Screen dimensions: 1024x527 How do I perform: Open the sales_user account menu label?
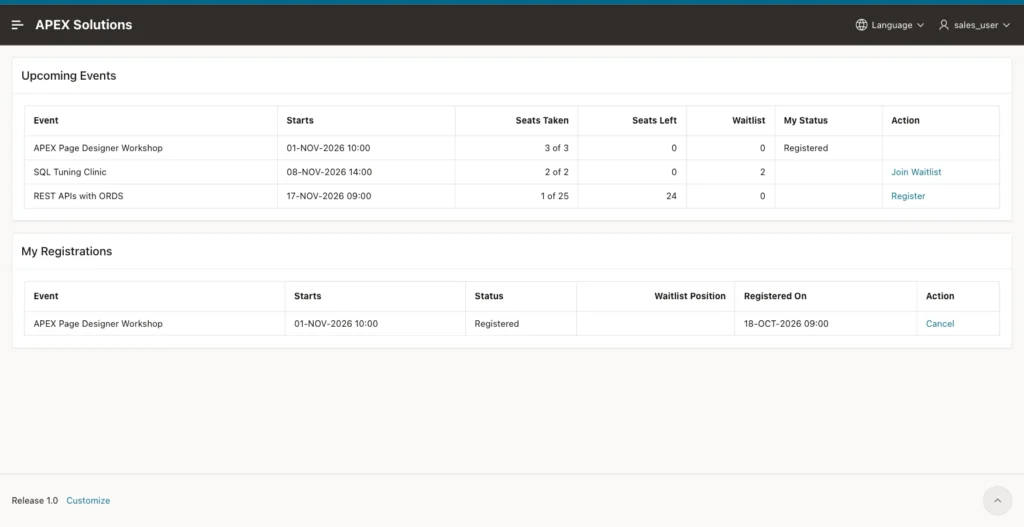point(976,25)
